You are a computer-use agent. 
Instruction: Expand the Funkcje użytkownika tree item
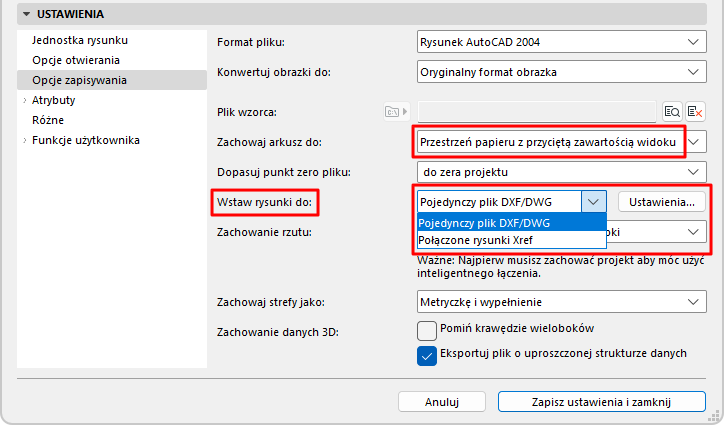click(x=24, y=140)
